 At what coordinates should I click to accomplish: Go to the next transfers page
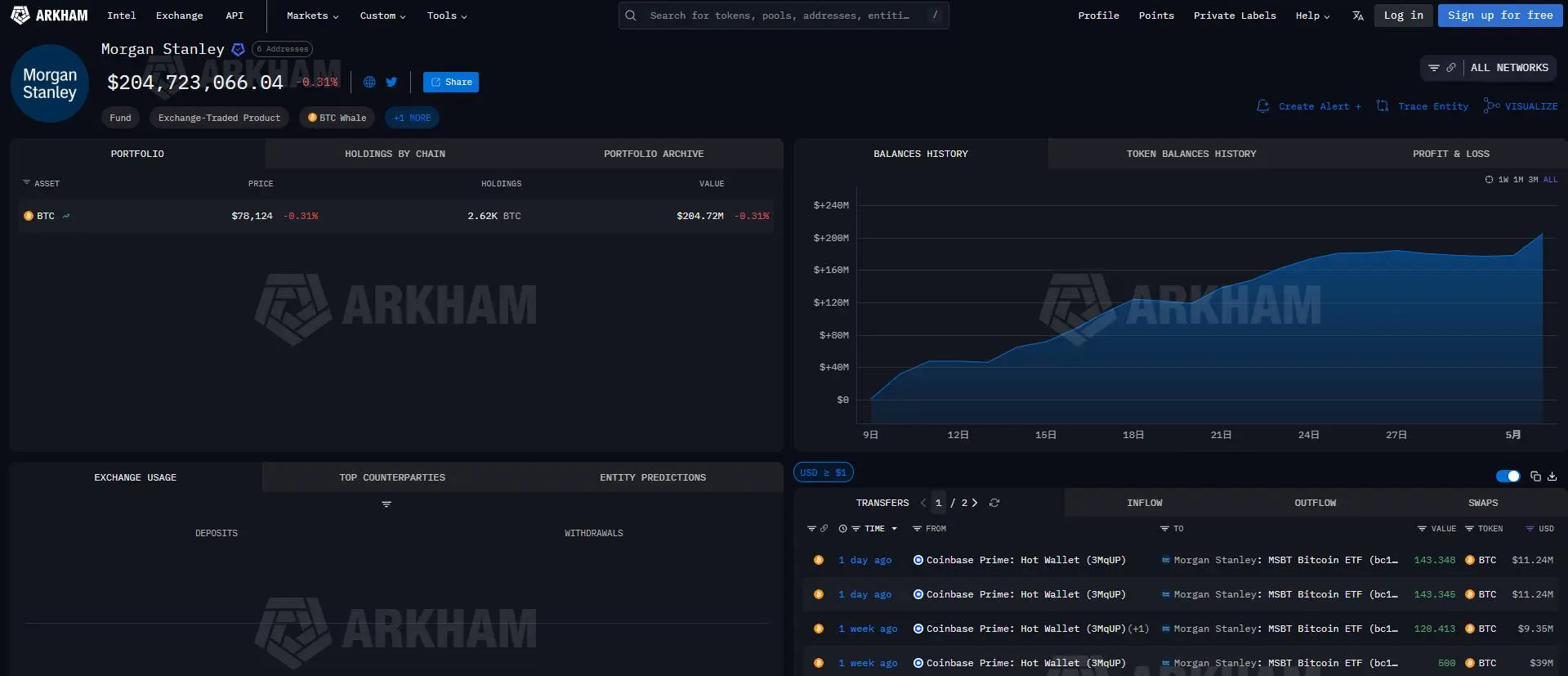coord(975,503)
